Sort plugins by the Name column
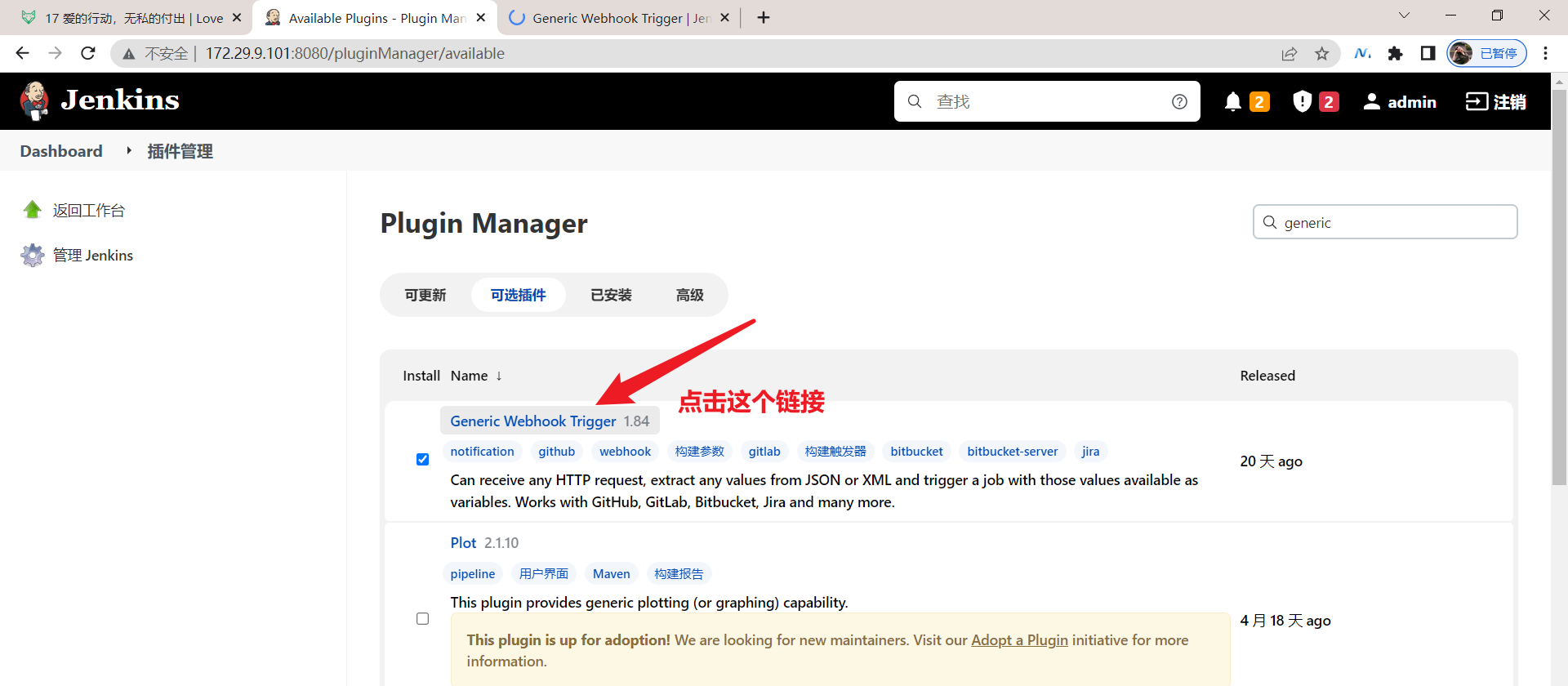1568x686 pixels. click(476, 376)
